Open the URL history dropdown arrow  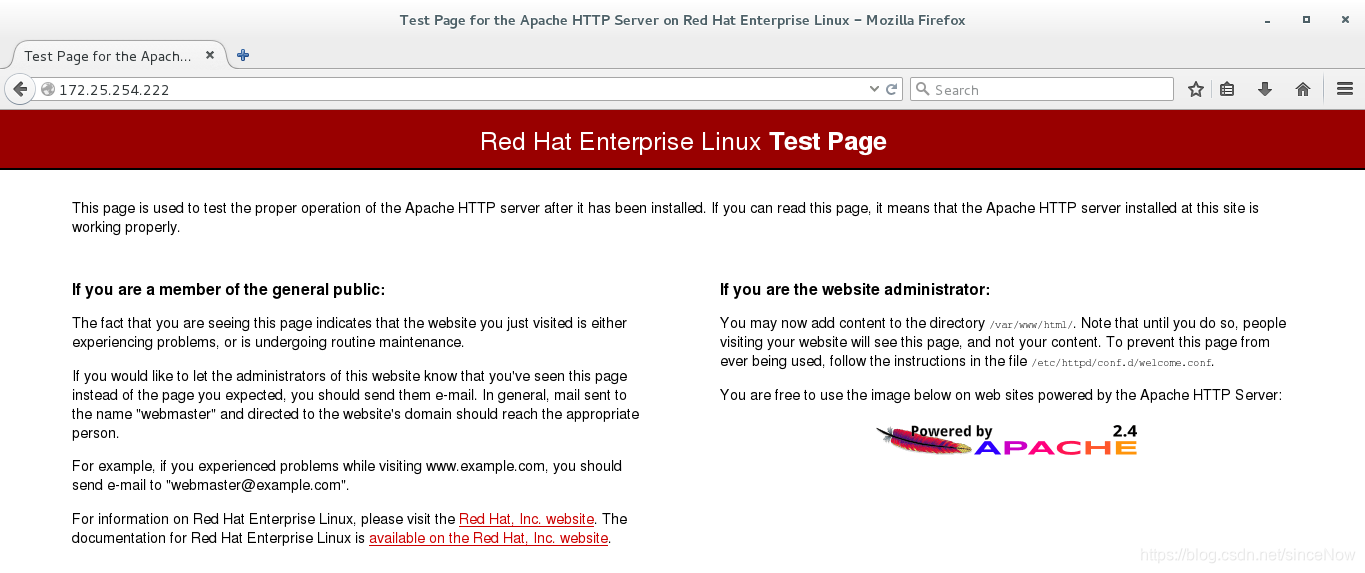click(x=874, y=89)
